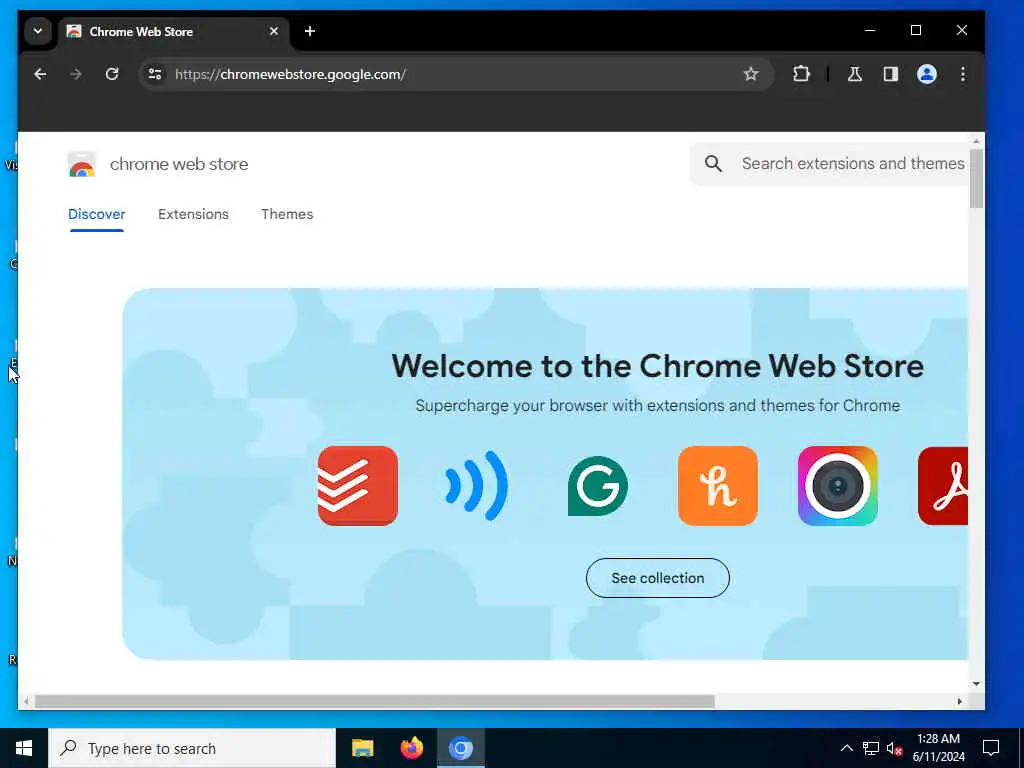
Task: Click the vertical scrollbar thumb
Action: click(x=976, y=178)
